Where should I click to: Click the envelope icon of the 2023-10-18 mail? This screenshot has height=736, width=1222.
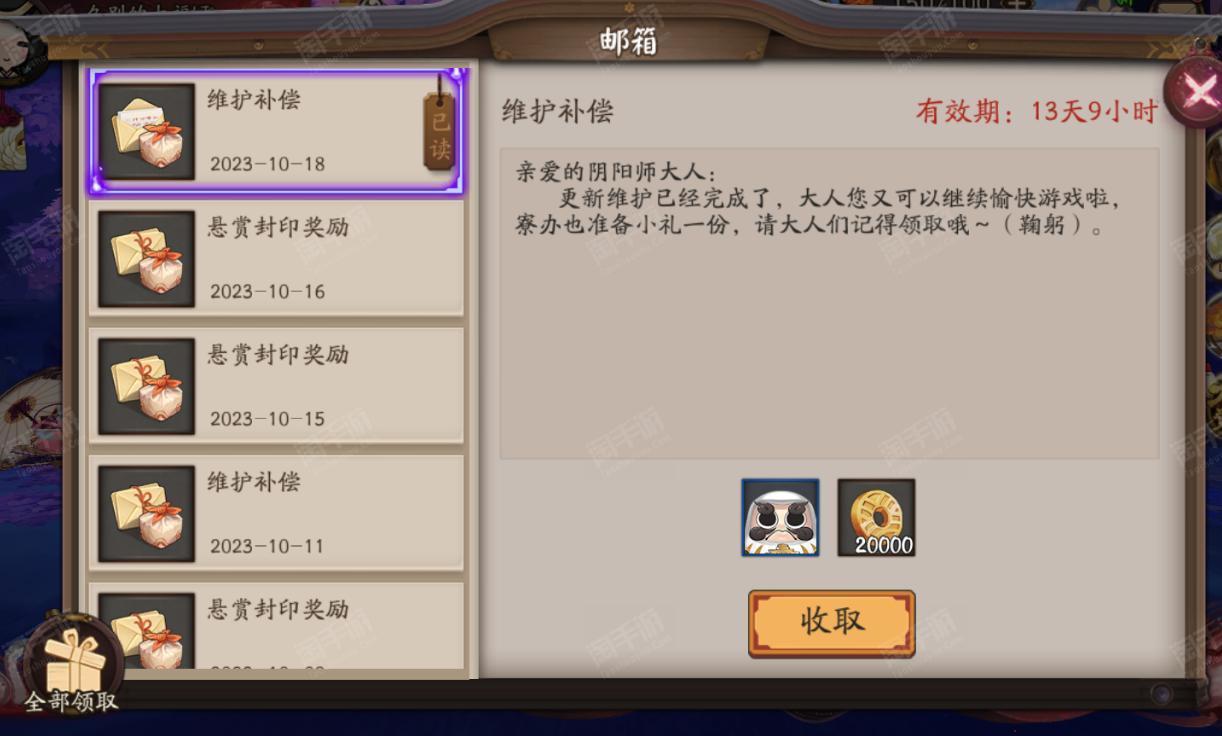[x=147, y=132]
